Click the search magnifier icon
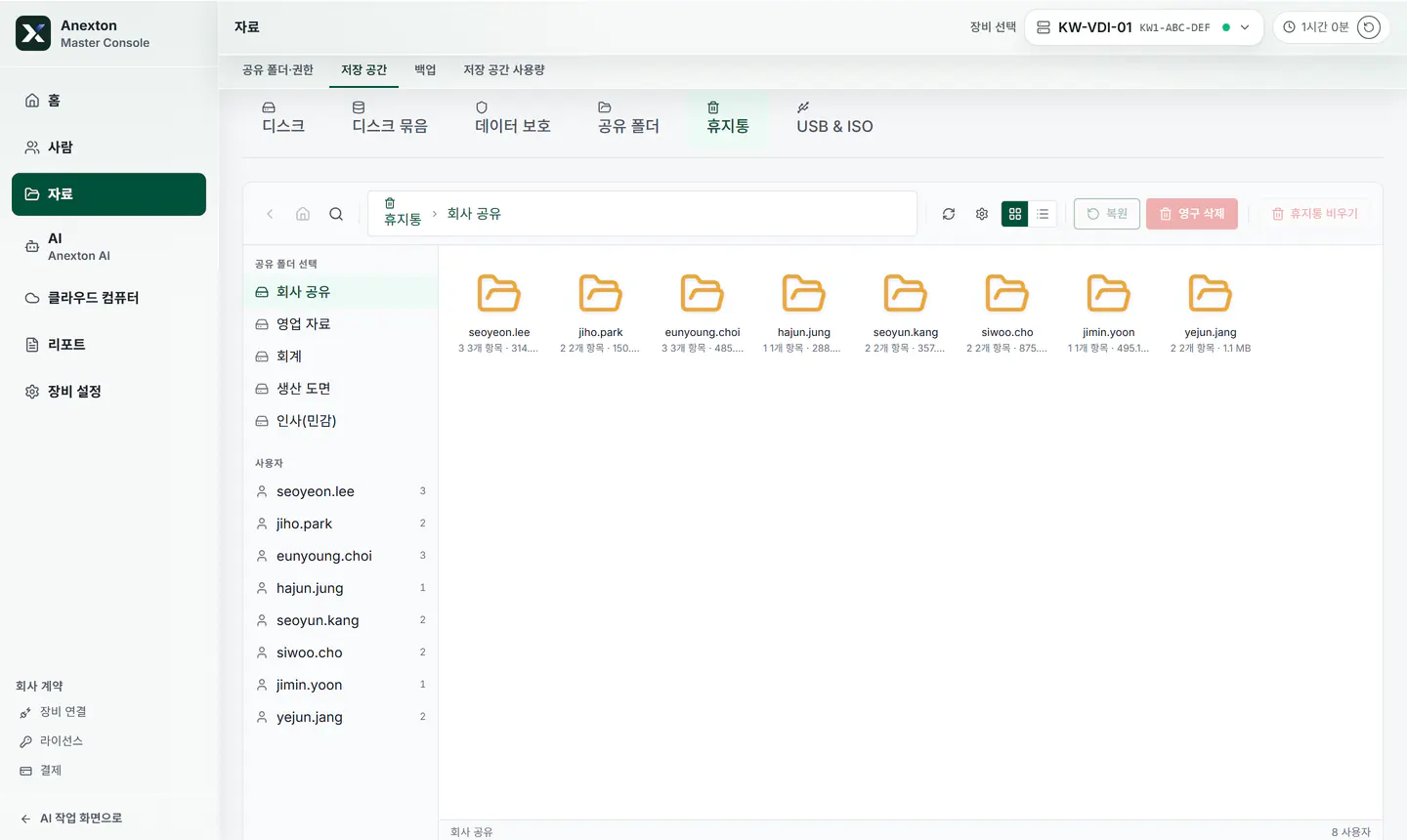1407x840 pixels. [336, 214]
